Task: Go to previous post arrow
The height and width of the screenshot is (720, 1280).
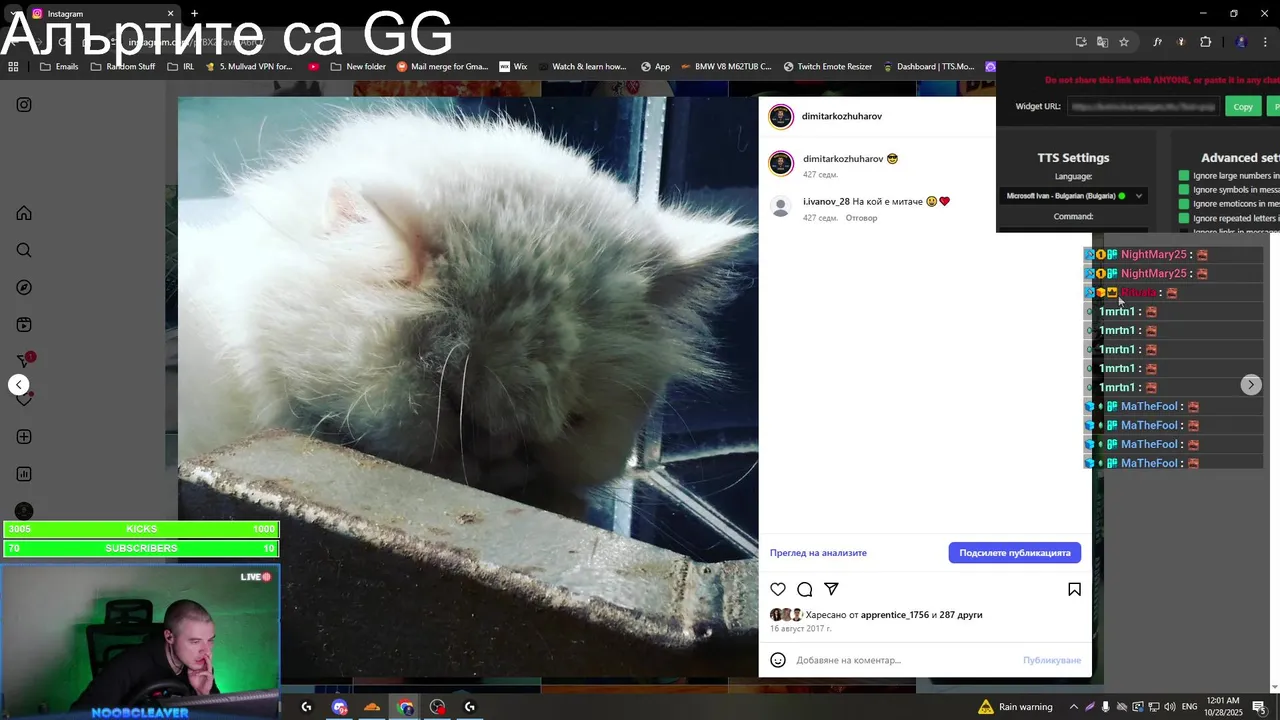Action: (x=18, y=385)
